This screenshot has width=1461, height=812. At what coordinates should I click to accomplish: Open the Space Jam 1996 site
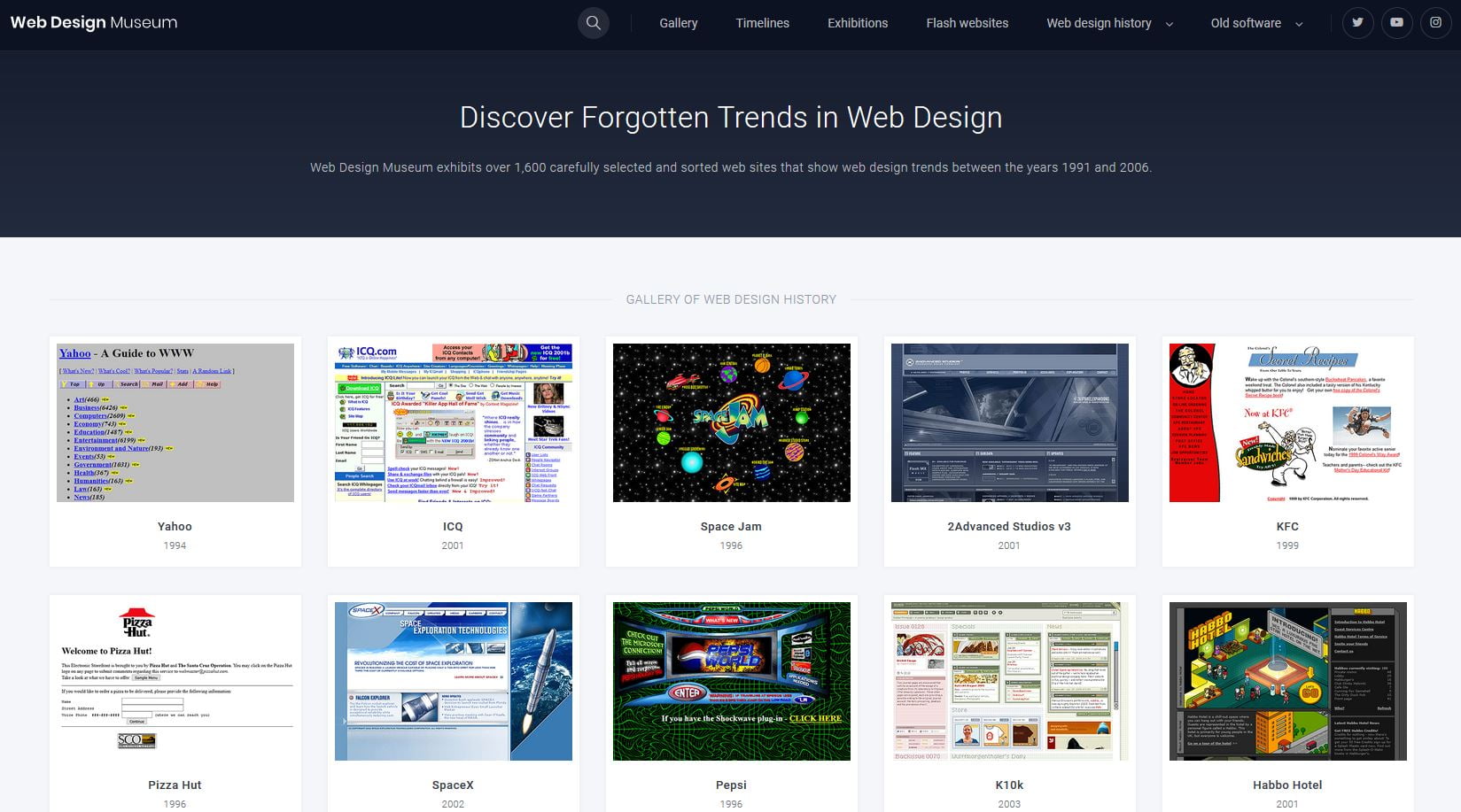point(730,422)
